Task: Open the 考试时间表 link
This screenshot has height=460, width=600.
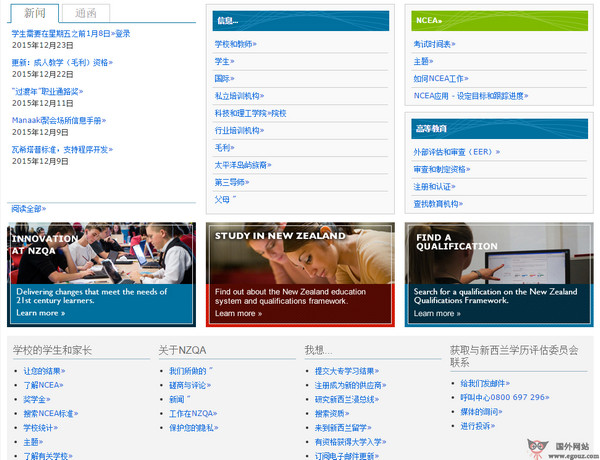Action: coord(434,44)
